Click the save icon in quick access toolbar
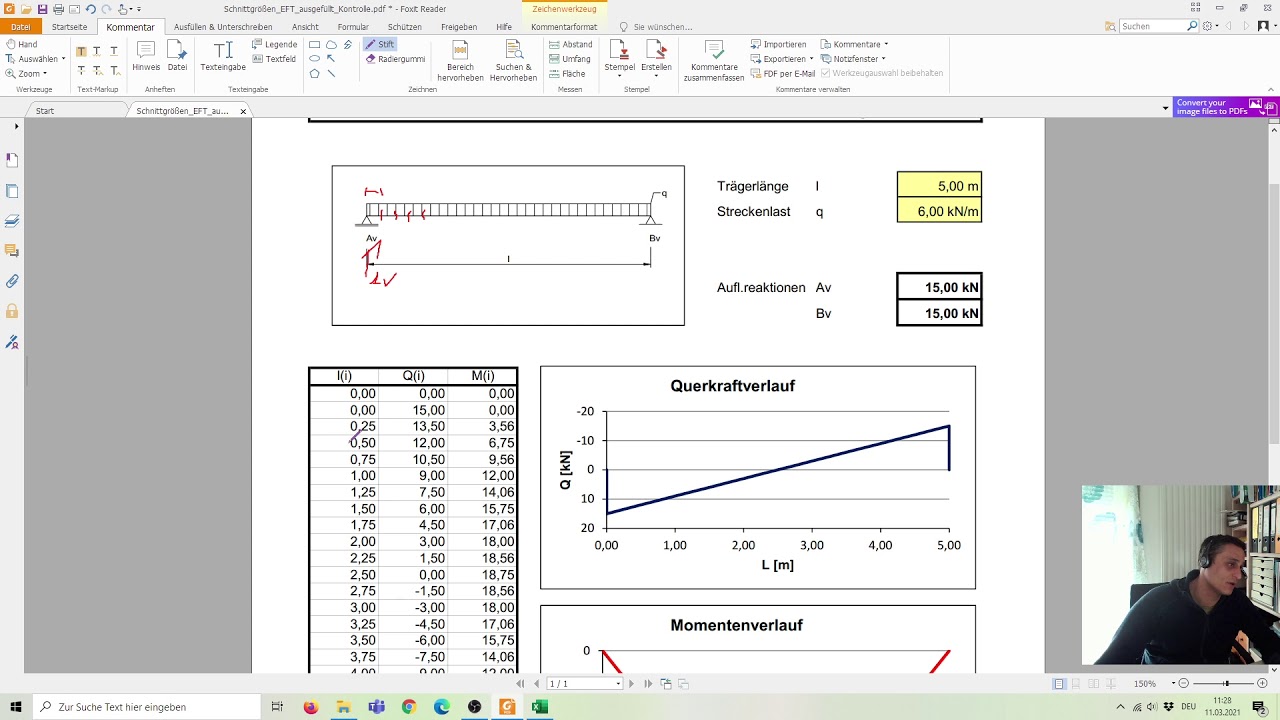This screenshot has height=720, width=1280. point(42,9)
